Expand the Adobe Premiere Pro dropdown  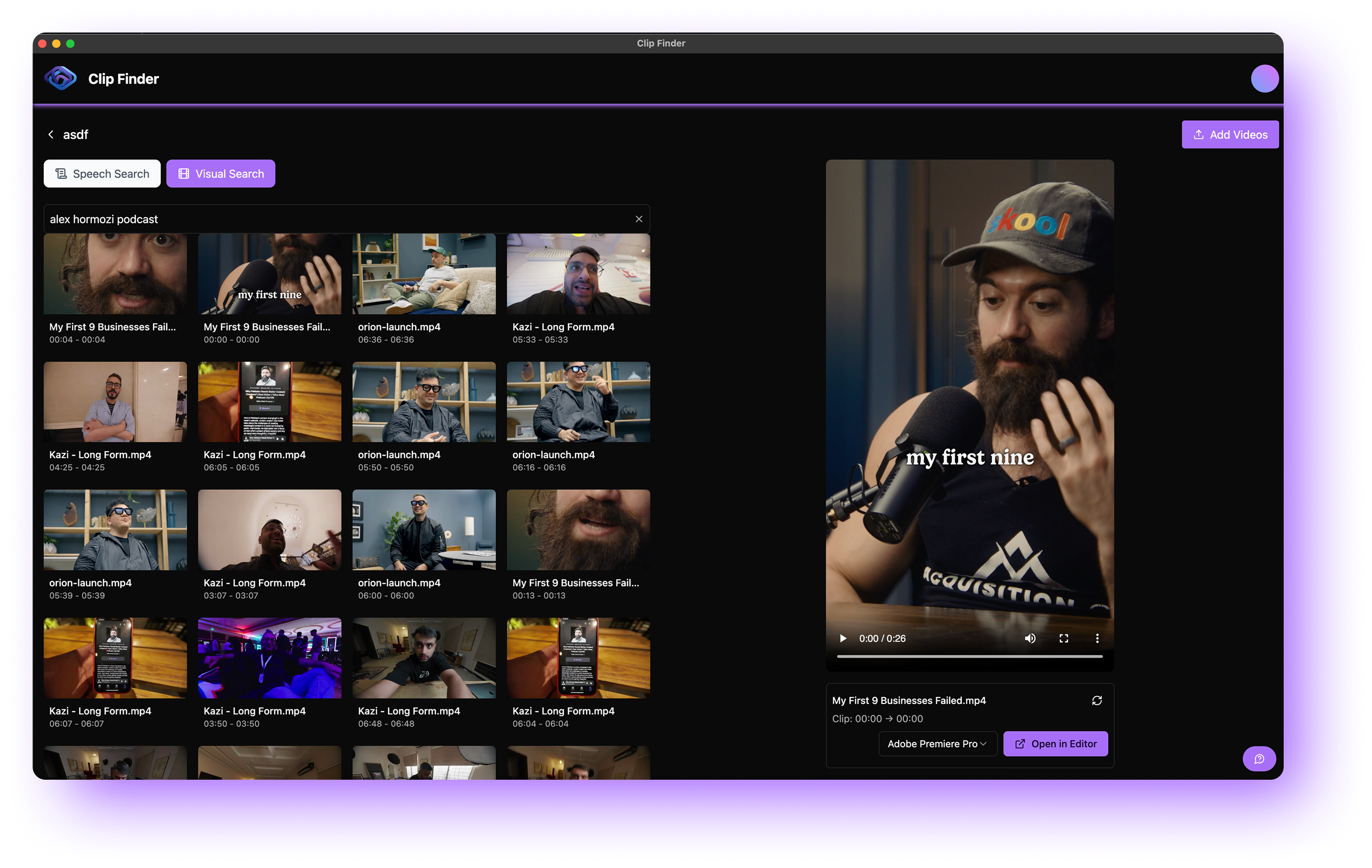[x=937, y=743]
